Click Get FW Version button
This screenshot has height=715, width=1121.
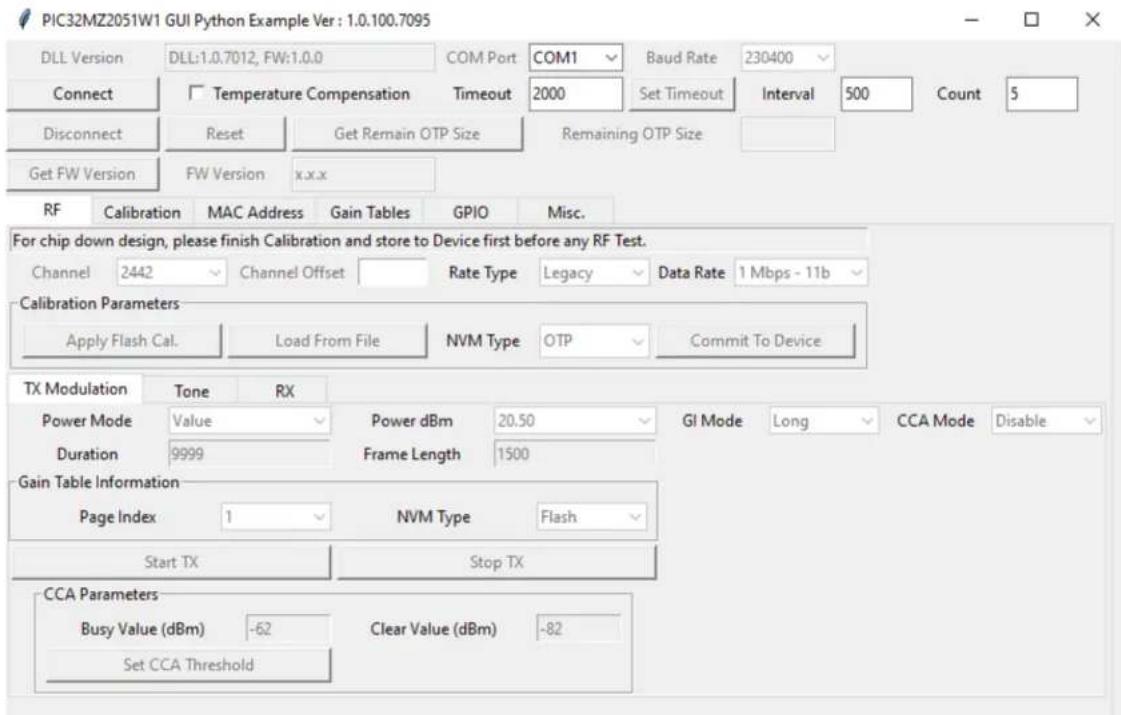coord(83,174)
